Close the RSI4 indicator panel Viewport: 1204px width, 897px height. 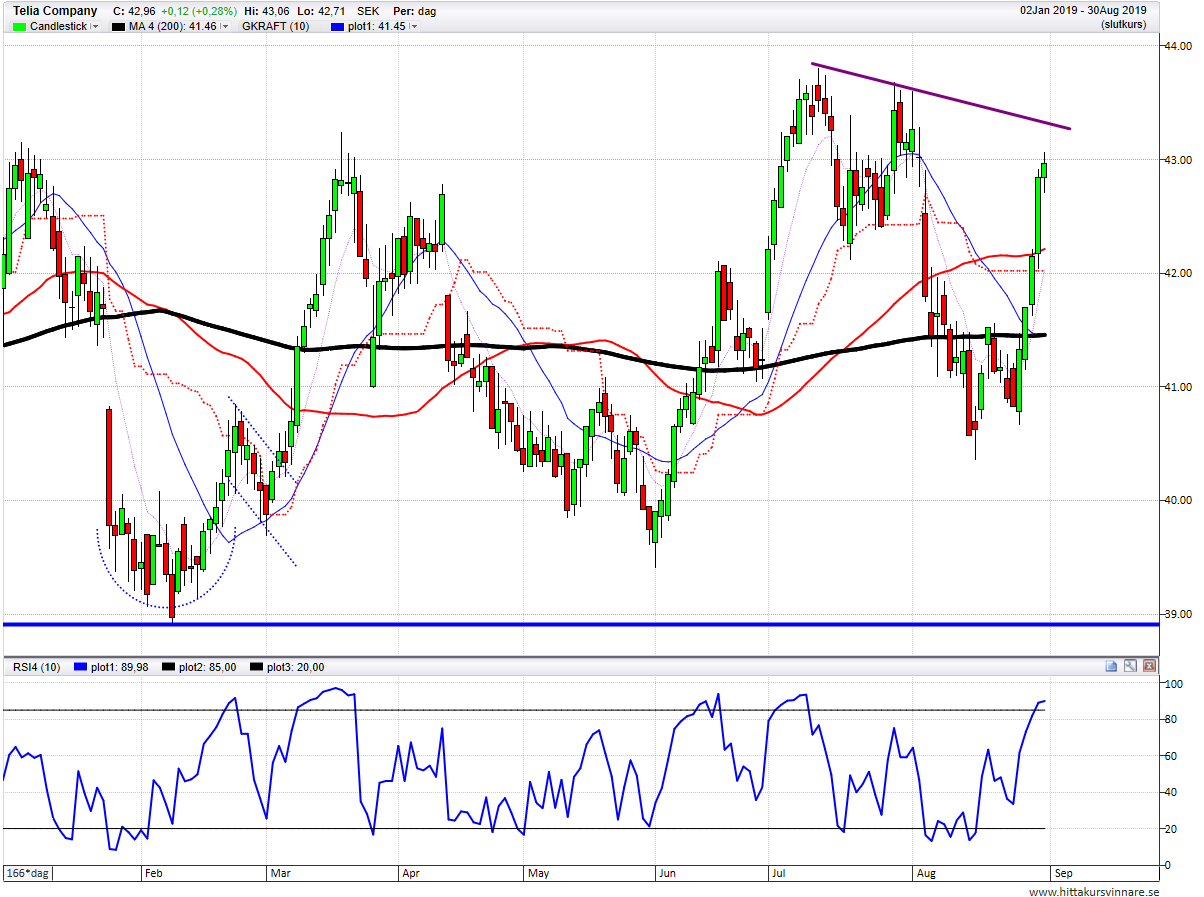(1149, 666)
